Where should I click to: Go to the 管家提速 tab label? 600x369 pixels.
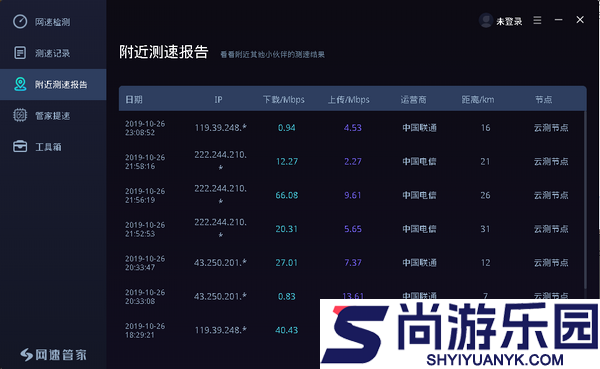click(52, 116)
